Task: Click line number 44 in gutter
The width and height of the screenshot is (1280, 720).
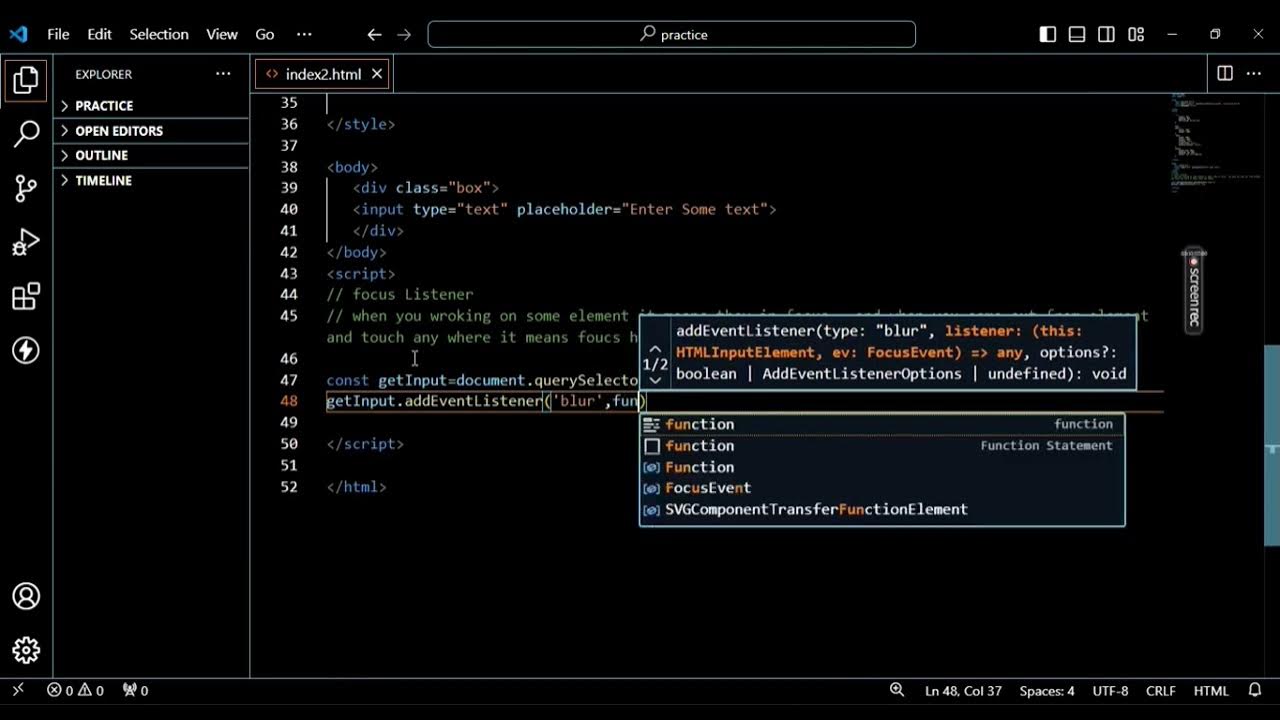Action: 288,294
